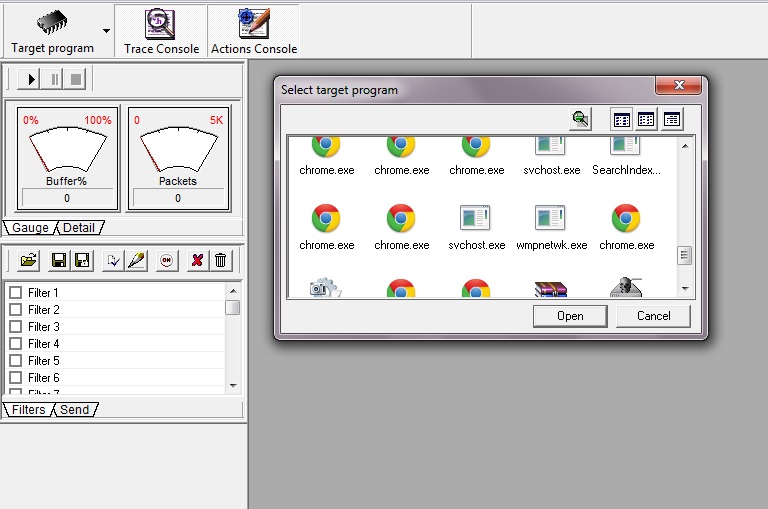Click the magnifier refresh icon in dialog
Screen dimensions: 768x509
coord(580,119)
